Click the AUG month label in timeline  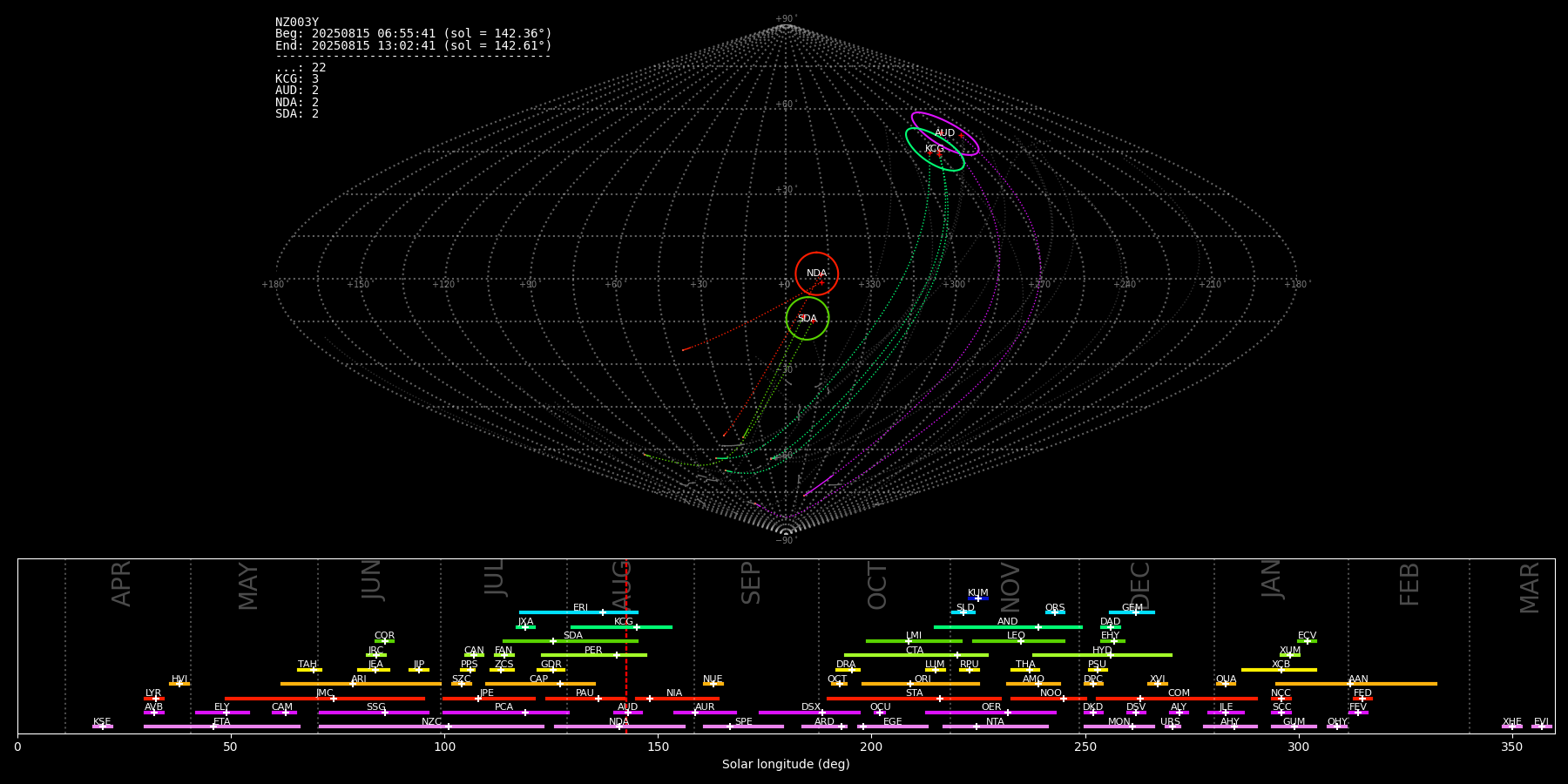pyautogui.click(x=621, y=586)
